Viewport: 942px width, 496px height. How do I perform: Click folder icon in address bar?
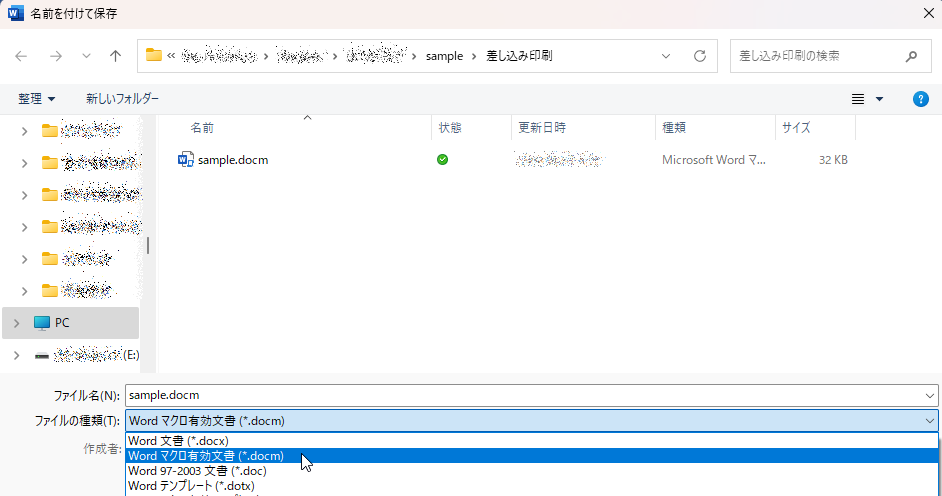pyautogui.click(x=154, y=55)
